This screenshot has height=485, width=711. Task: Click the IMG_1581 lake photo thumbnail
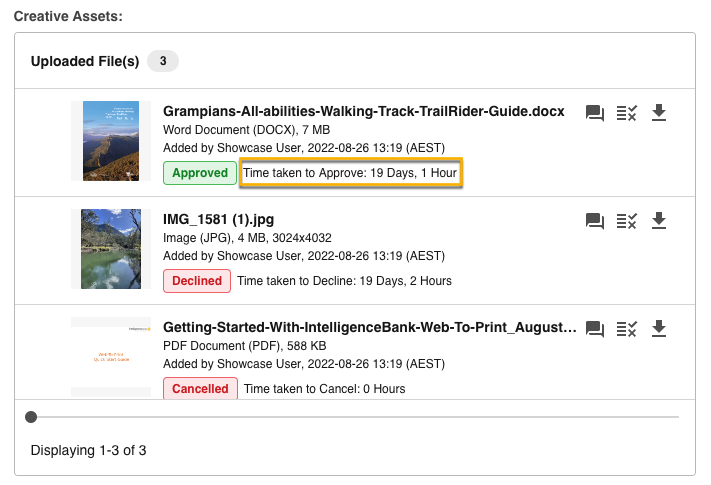(x=111, y=249)
